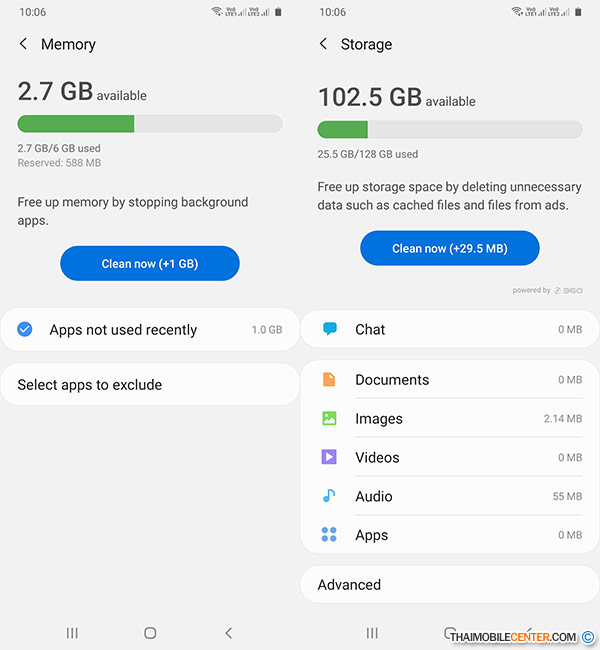
Task: Open Select apps to exclude
Action: click(150, 385)
